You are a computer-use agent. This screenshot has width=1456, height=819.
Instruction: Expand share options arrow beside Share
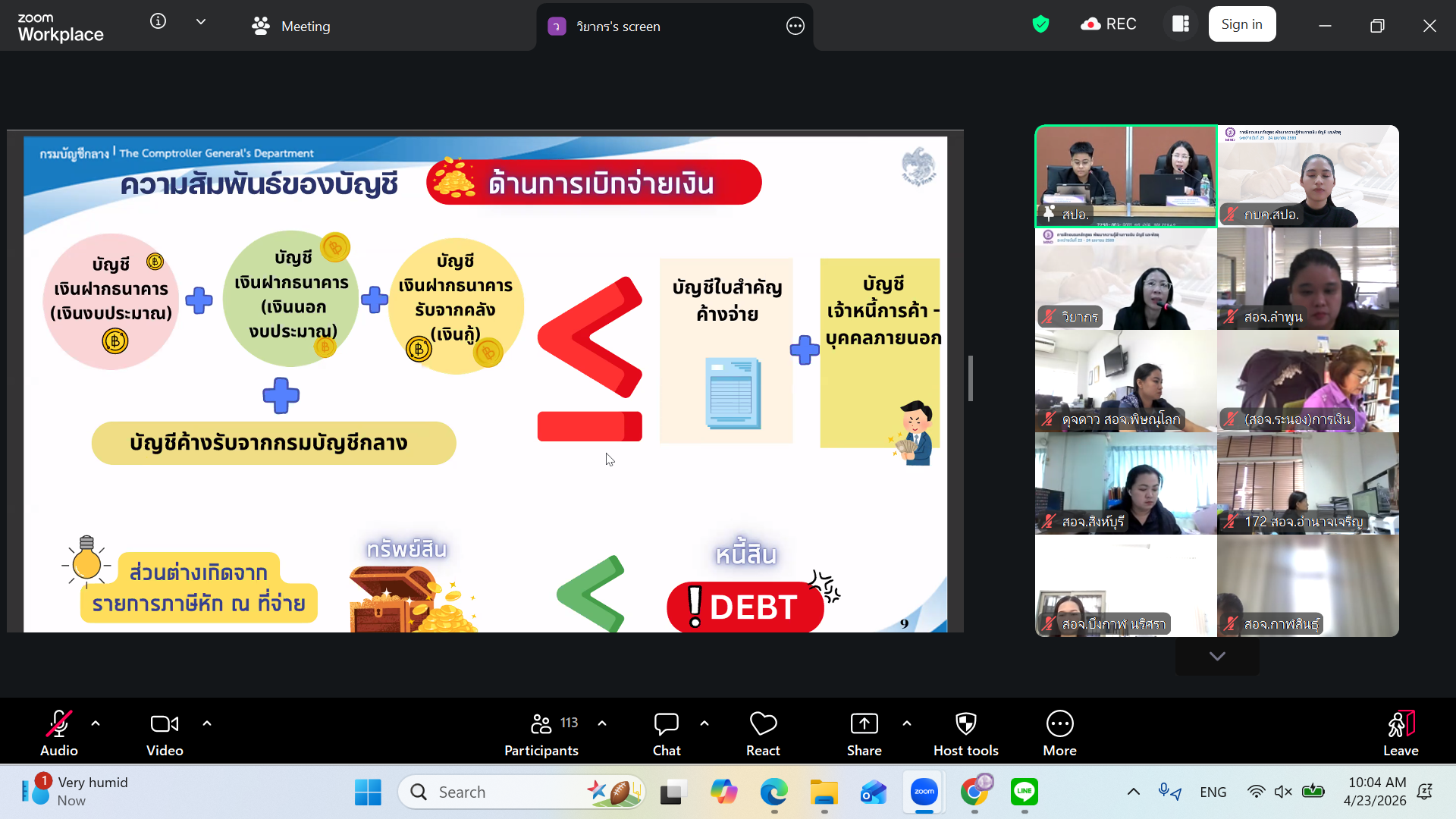(907, 723)
